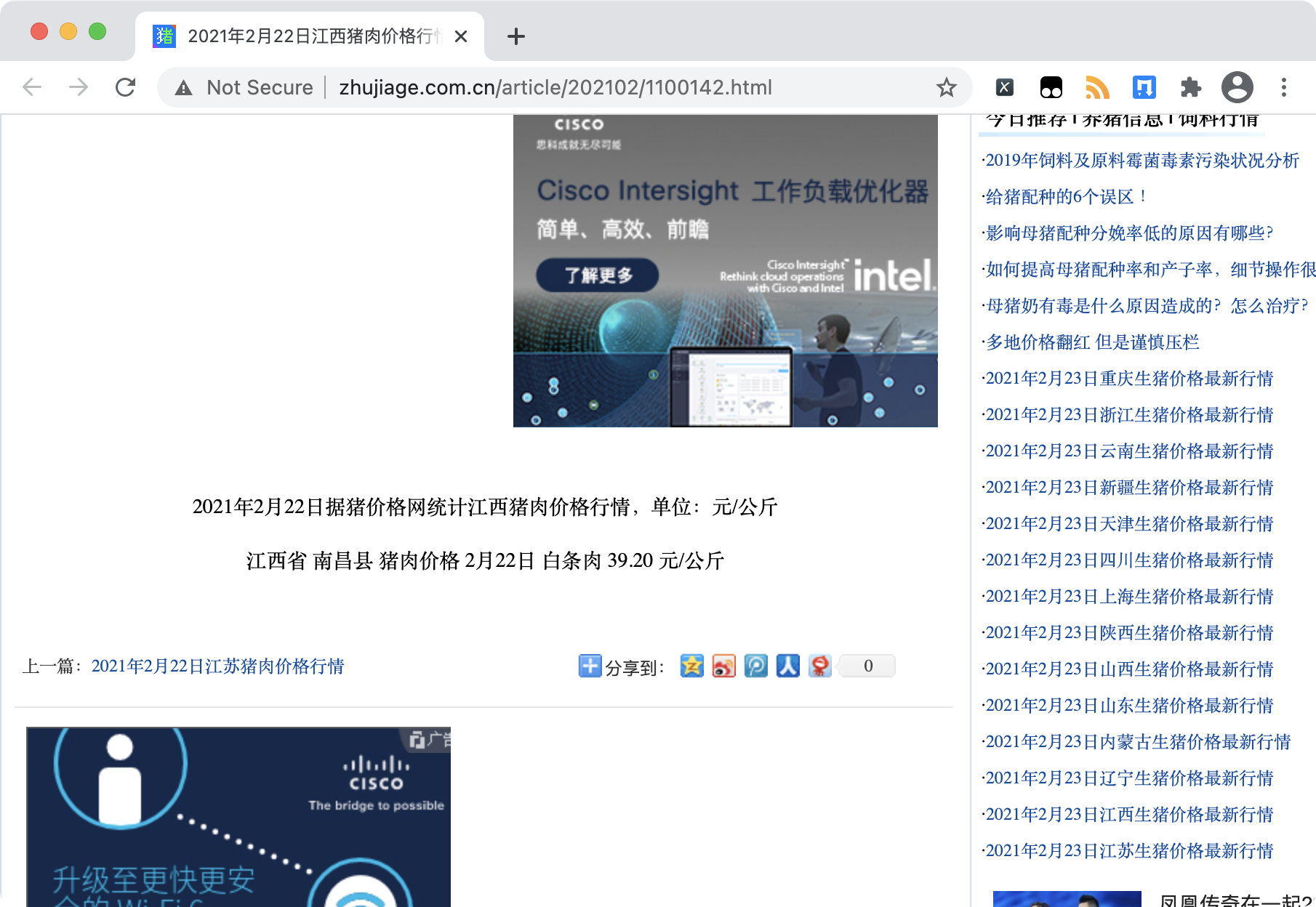Close the Jiangxi pork price tab
This screenshot has width=1316, height=907.
461,36
